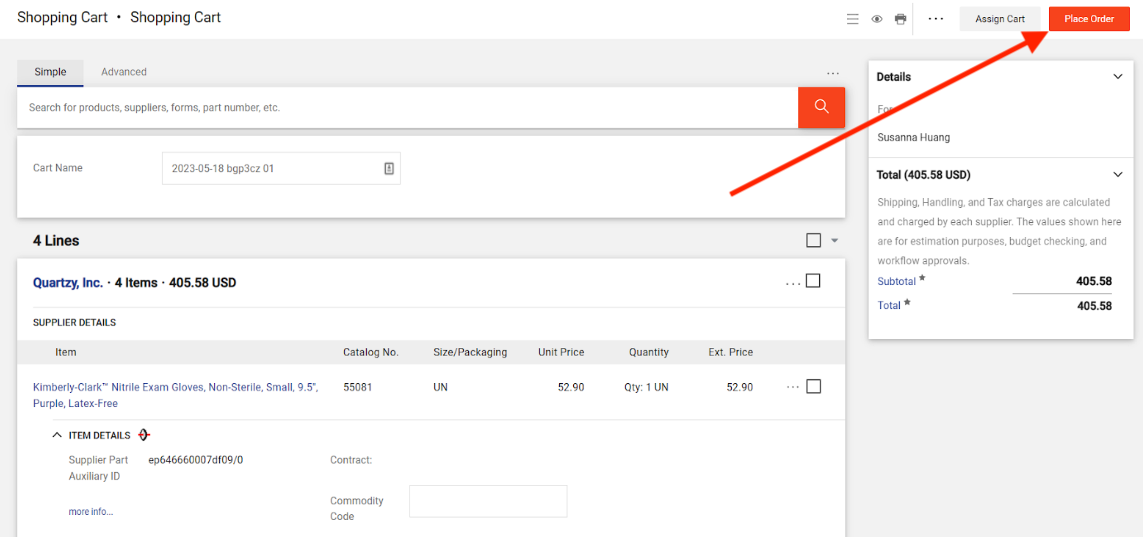This screenshot has height=537, width=1143.
Task: Open Quartzy supplier three-dots actions menu
Action: (793, 283)
